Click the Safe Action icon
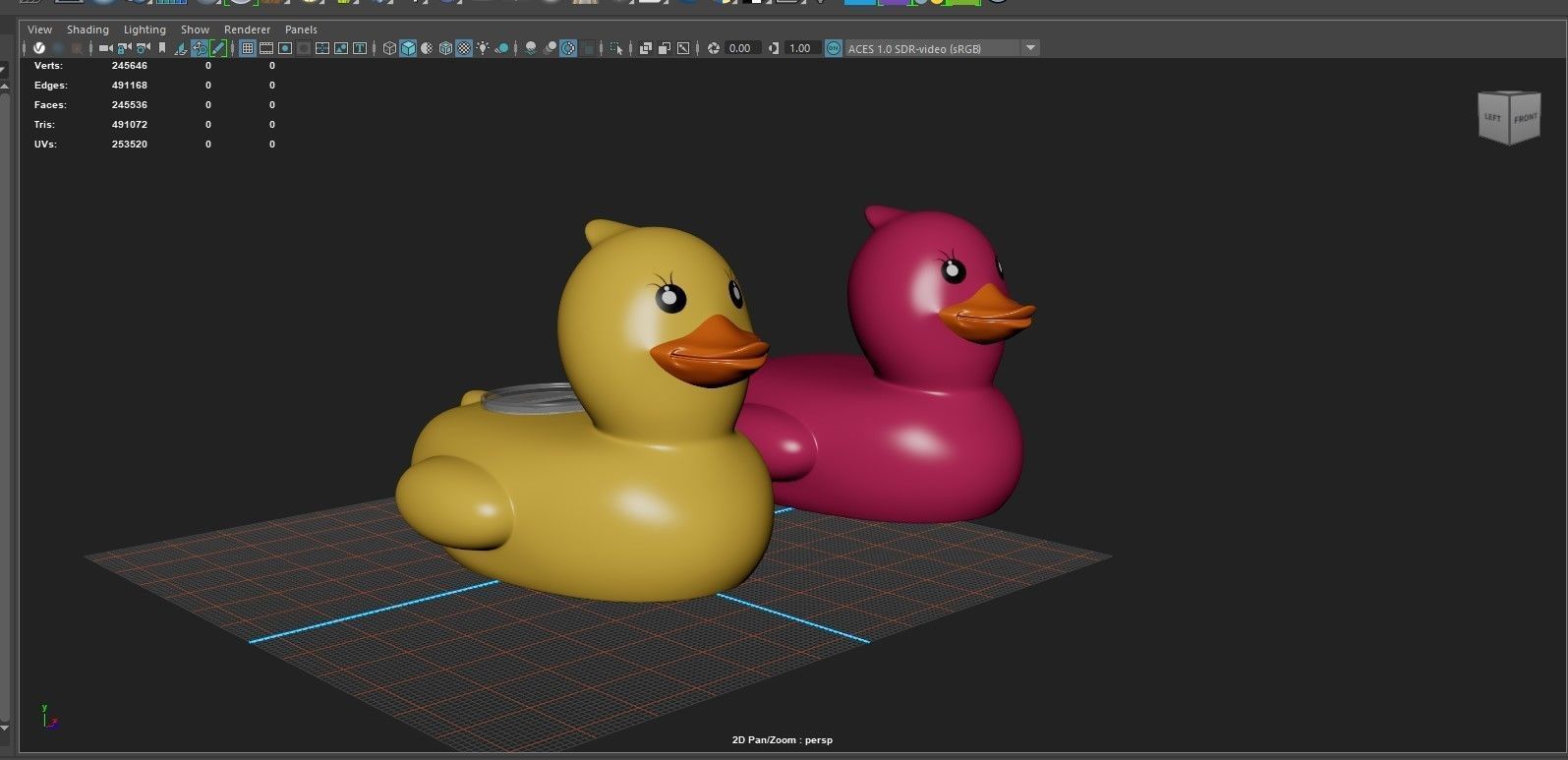The image size is (1568, 760). click(341, 48)
